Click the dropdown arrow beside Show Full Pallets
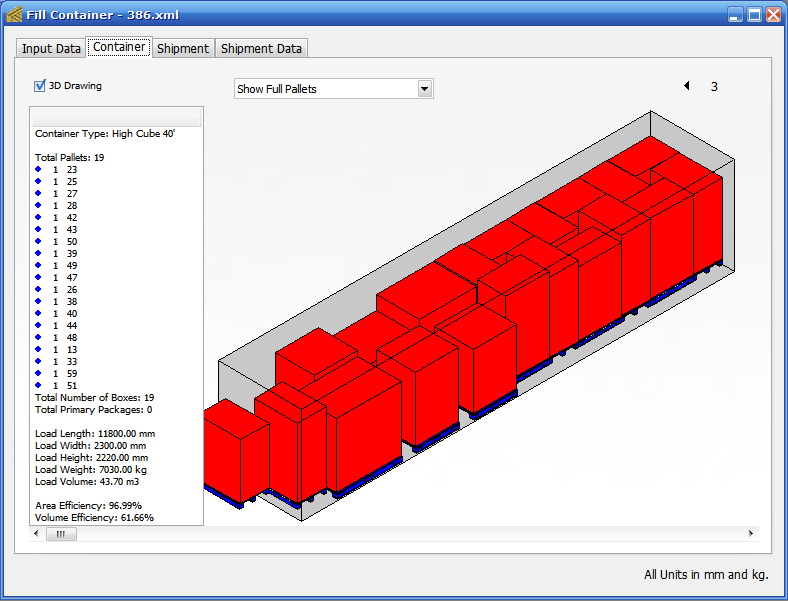788x601 pixels. (425, 89)
